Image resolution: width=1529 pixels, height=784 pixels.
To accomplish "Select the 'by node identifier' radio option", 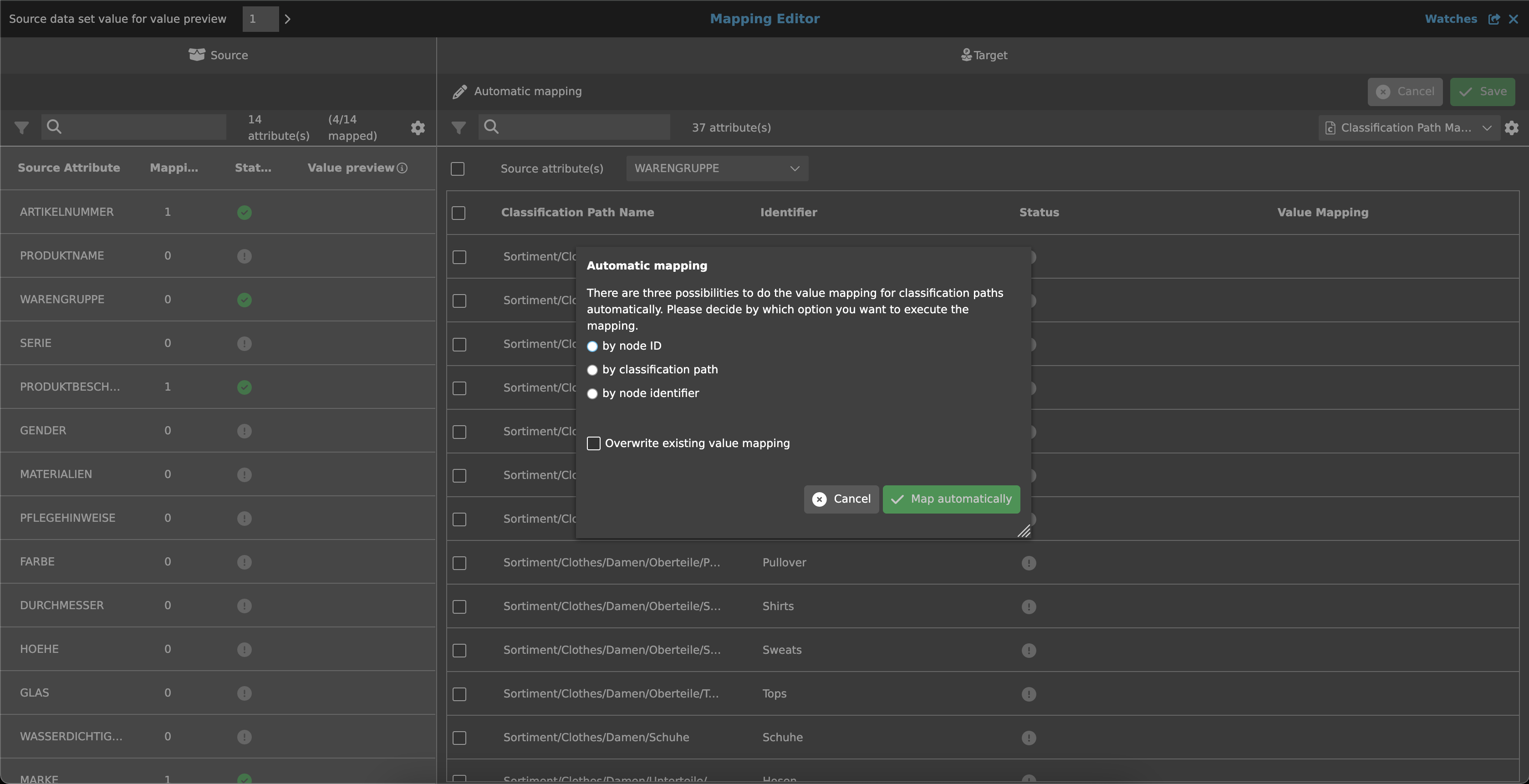I will [x=592, y=393].
